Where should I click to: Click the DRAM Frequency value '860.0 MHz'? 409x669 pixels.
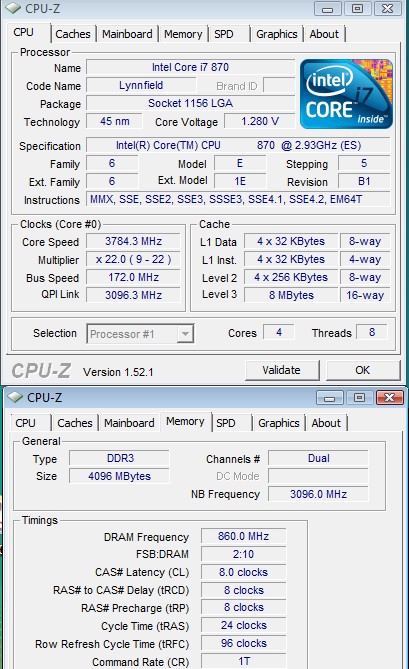(244, 536)
